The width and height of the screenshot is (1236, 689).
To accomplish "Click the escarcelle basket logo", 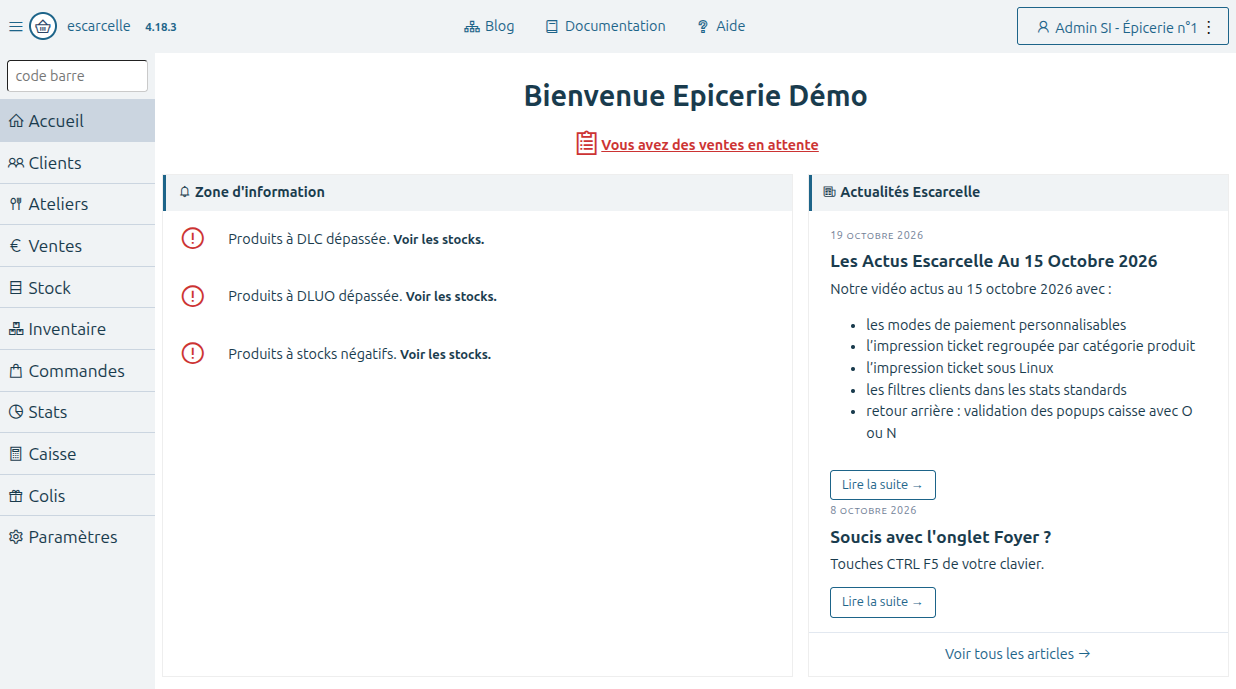I will [43, 27].
